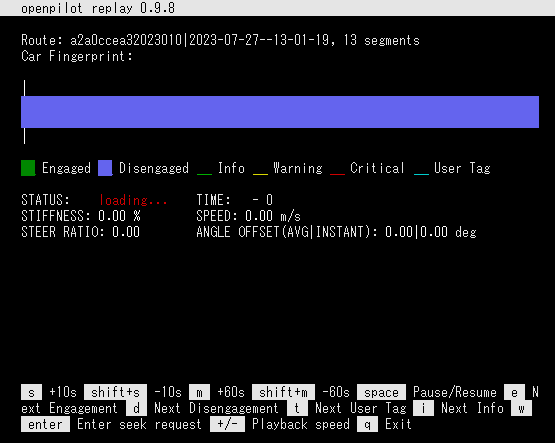Screen dimensions: 555x443
Task: Click the 'i' Next Info key hint
Action: pyautogui.click(x=423, y=408)
